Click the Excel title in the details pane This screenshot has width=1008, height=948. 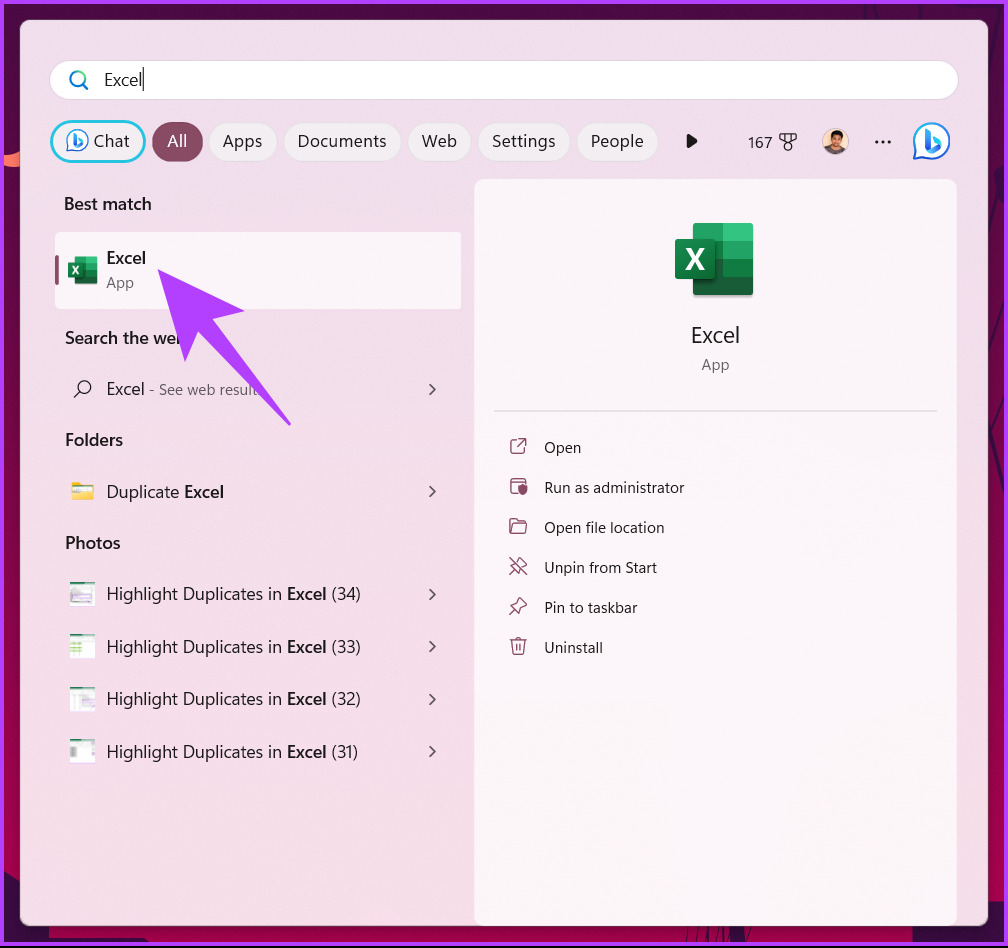(x=715, y=335)
